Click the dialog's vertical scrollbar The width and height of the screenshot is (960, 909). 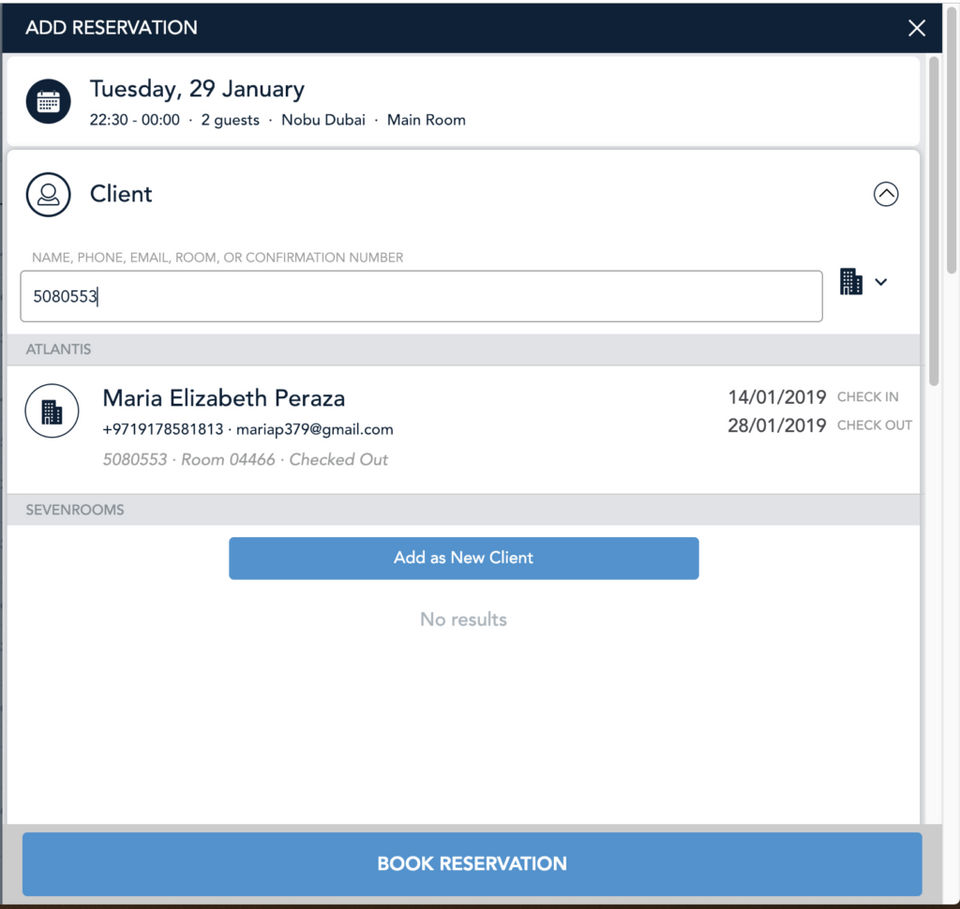point(934,222)
